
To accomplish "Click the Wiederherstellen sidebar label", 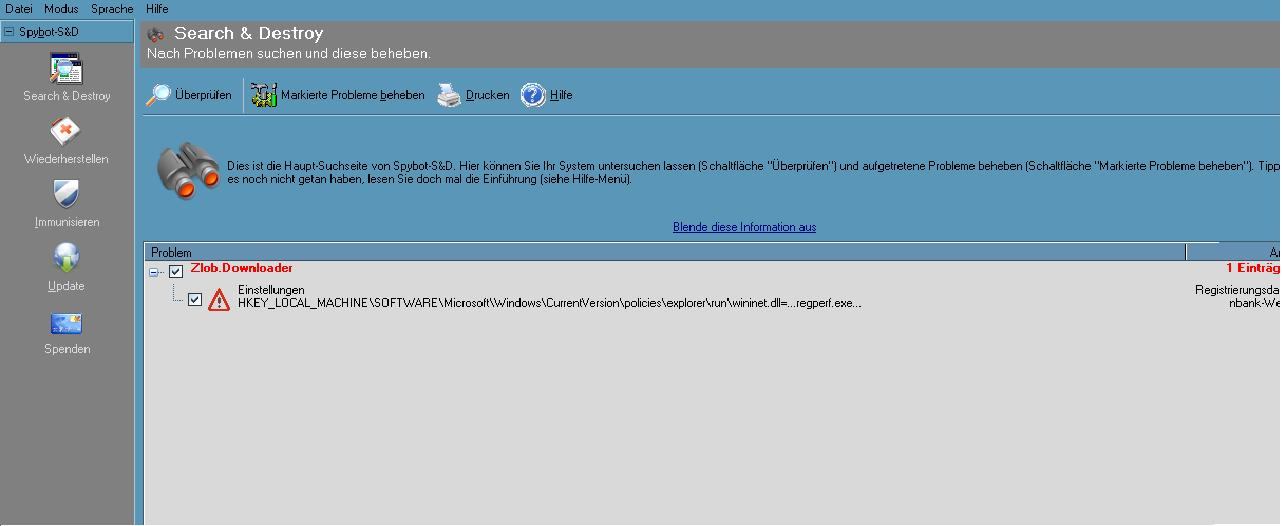I will [x=66, y=159].
